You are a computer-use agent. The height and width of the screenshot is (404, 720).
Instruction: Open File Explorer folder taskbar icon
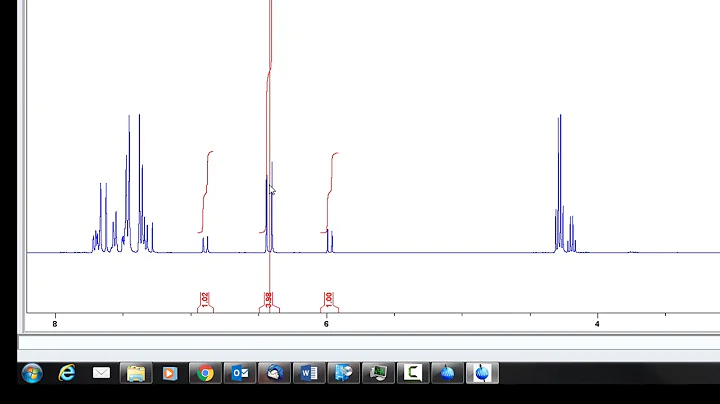(136, 373)
